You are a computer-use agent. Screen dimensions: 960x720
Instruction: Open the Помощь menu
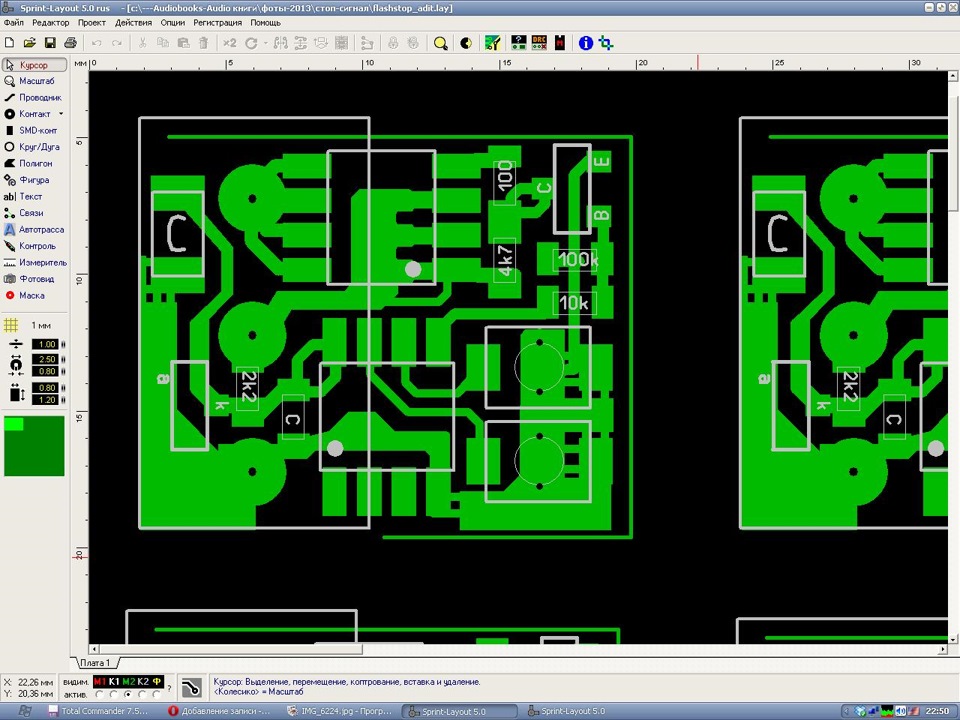pyautogui.click(x=265, y=23)
